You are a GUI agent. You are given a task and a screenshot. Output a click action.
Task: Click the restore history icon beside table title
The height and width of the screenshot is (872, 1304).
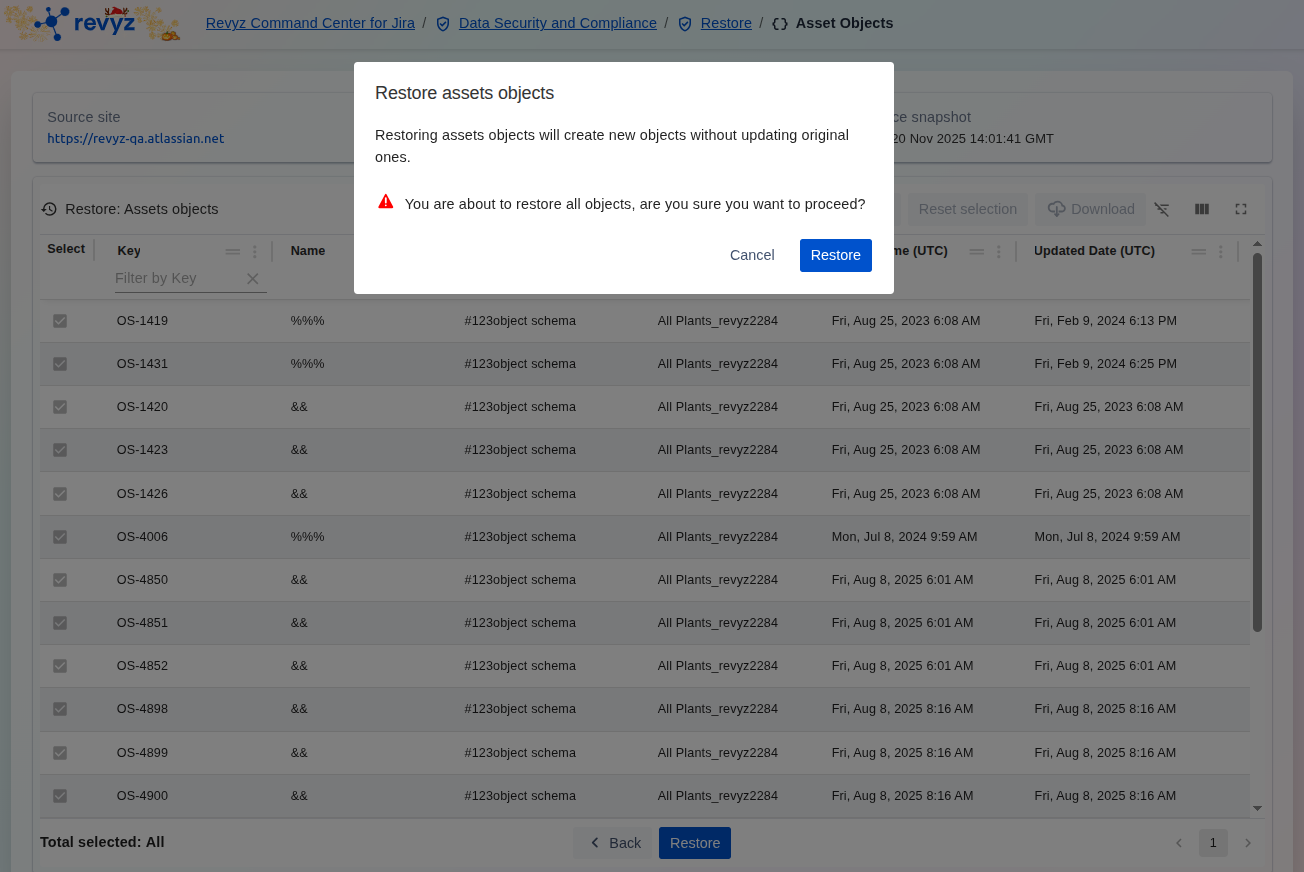point(49,209)
